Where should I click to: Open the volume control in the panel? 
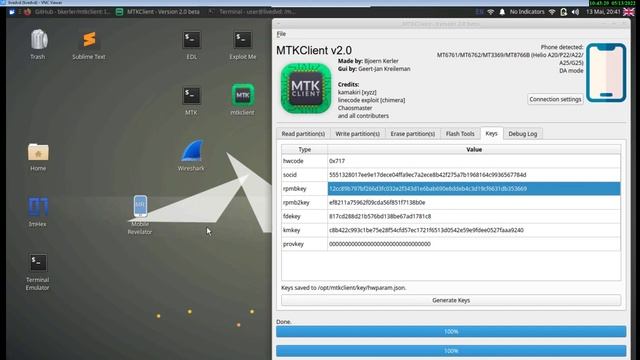[575, 12]
